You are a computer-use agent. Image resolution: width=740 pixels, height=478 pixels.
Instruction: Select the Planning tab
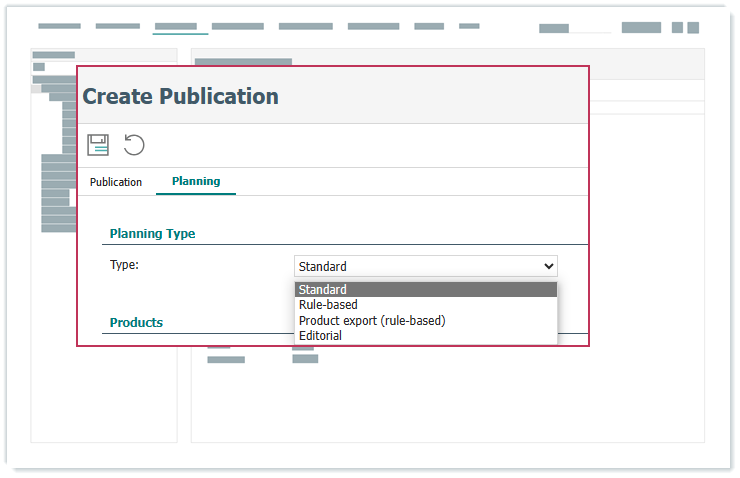196,181
